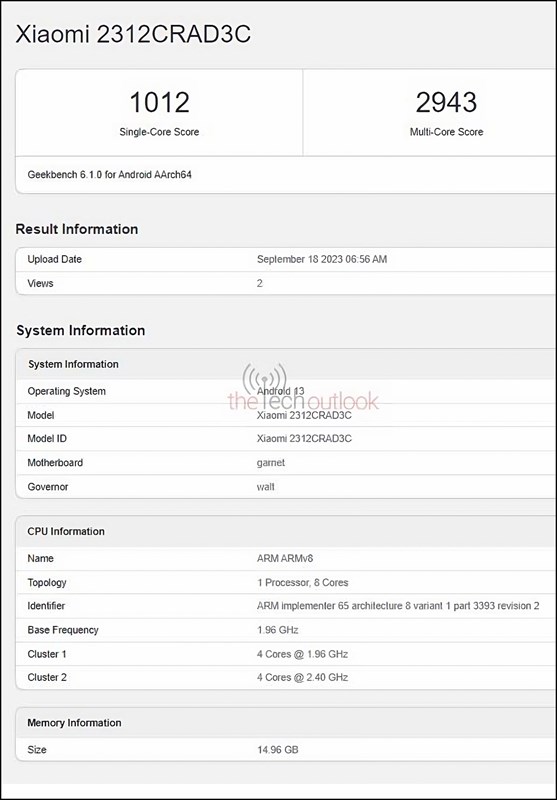The image size is (557, 800).
Task: Click the CPU Name label
Action: click(x=41, y=559)
